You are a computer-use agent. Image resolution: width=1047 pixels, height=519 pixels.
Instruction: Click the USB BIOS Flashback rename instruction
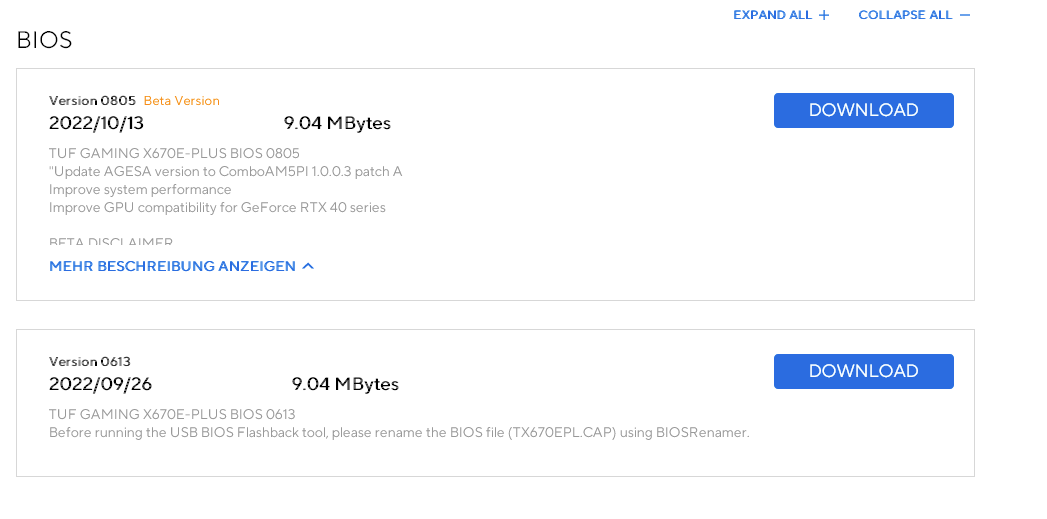pyautogui.click(x=399, y=433)
